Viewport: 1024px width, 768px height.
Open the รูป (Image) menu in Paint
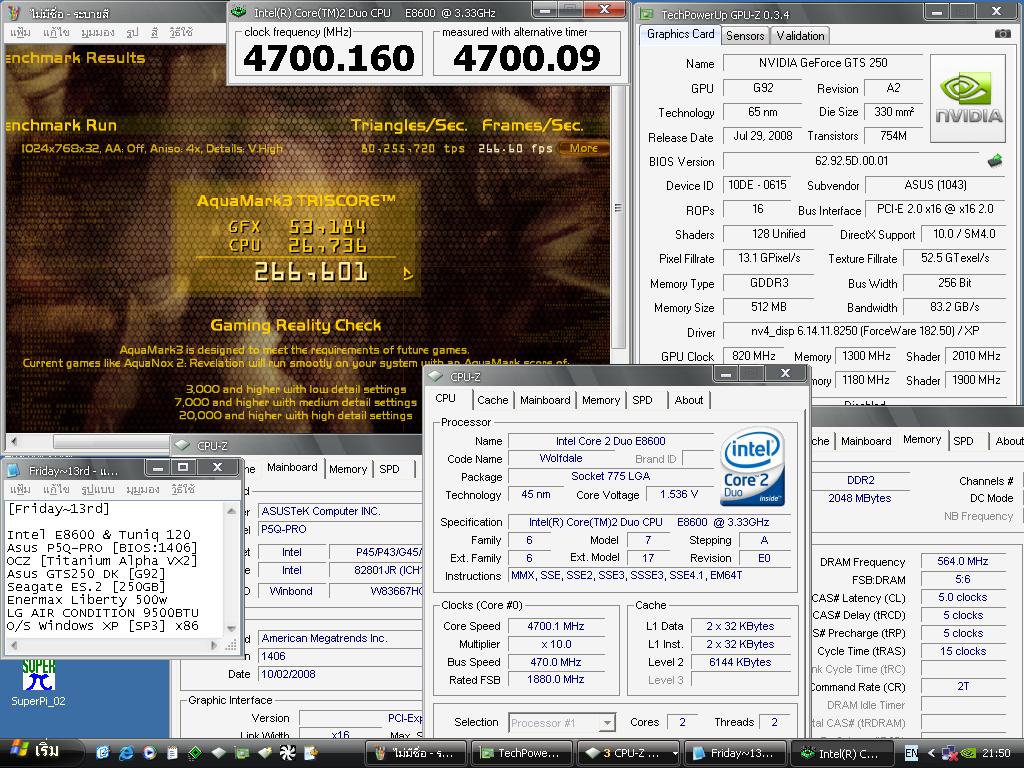click(x=133, y=32)
